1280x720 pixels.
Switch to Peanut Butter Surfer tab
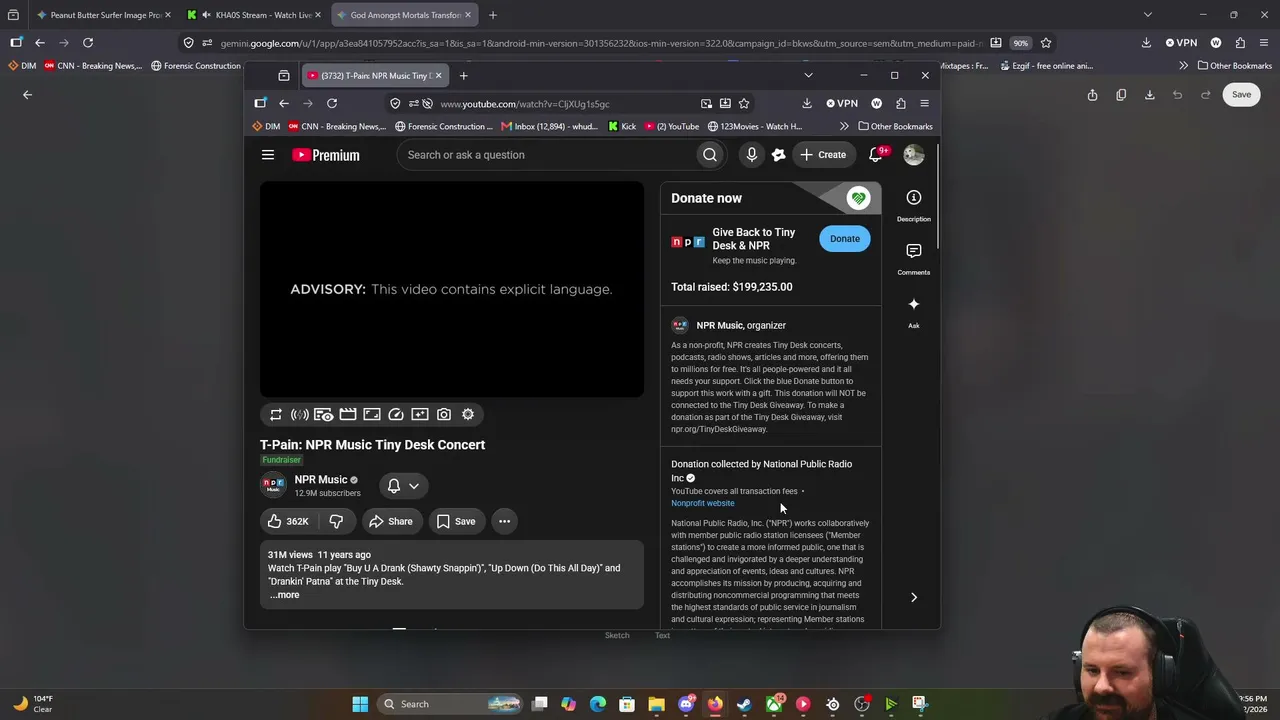104,15
